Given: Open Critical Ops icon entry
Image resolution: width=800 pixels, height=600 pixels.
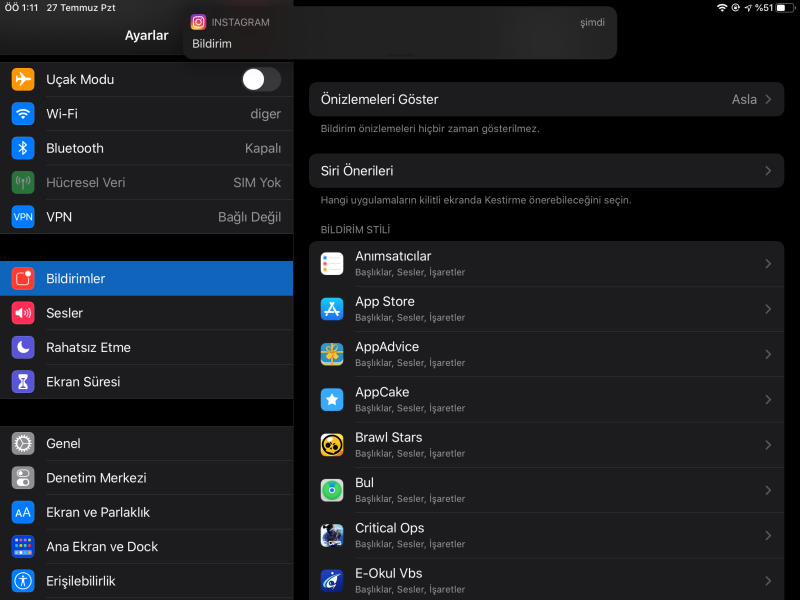Looking at the screenshot, I should (332, 536).
